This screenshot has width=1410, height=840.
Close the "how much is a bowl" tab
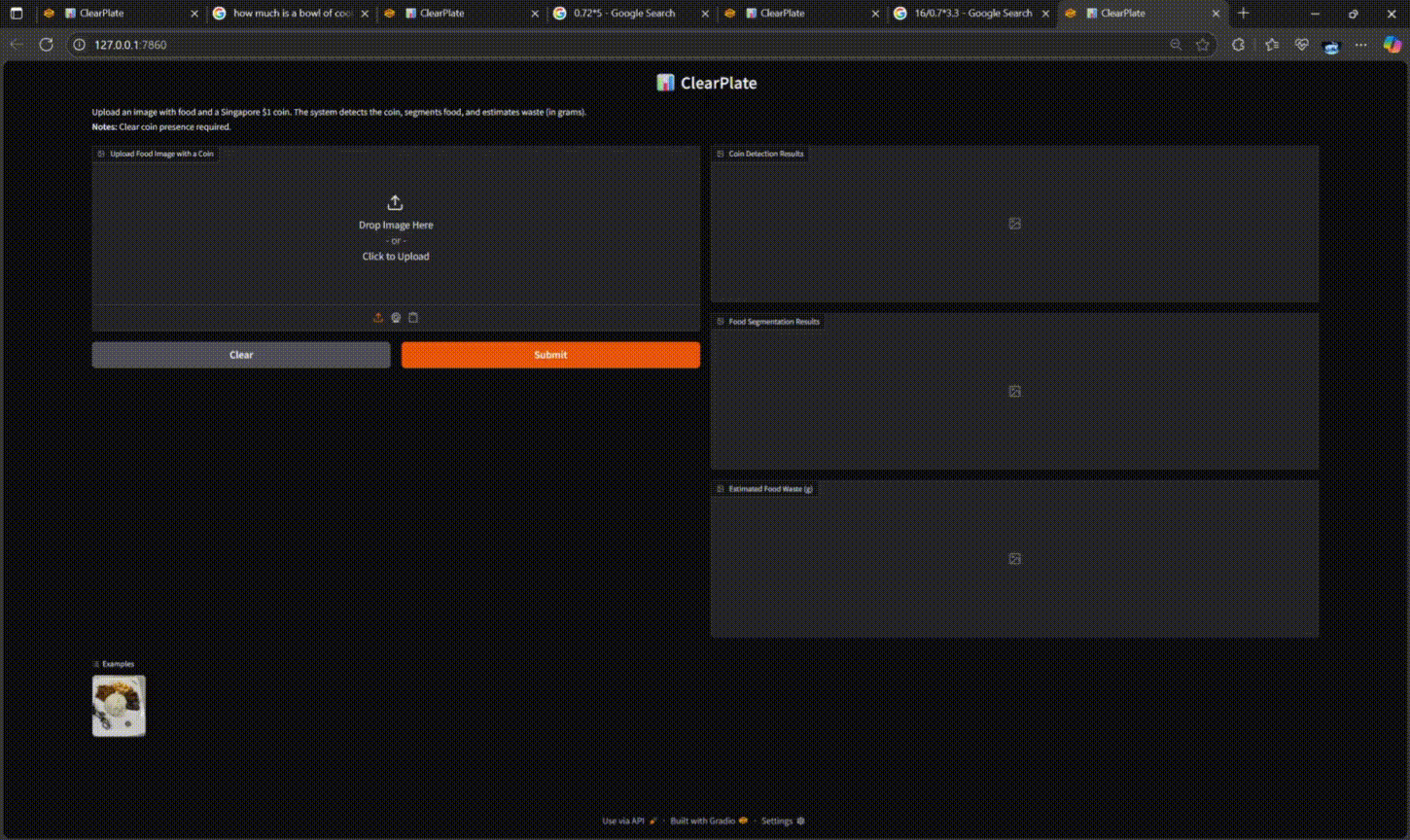[365, 14]
